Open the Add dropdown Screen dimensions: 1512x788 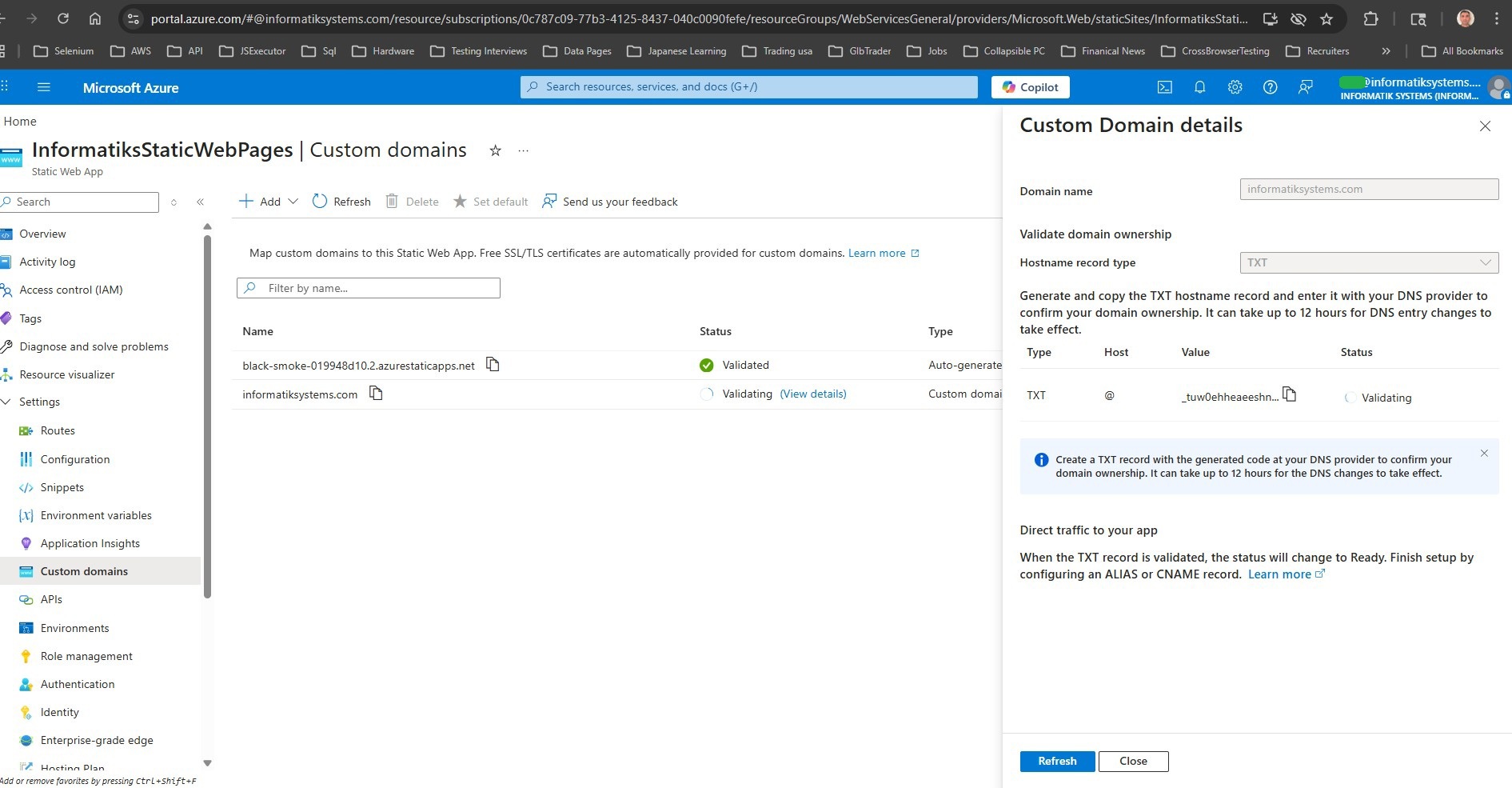[x=269, y=202]
